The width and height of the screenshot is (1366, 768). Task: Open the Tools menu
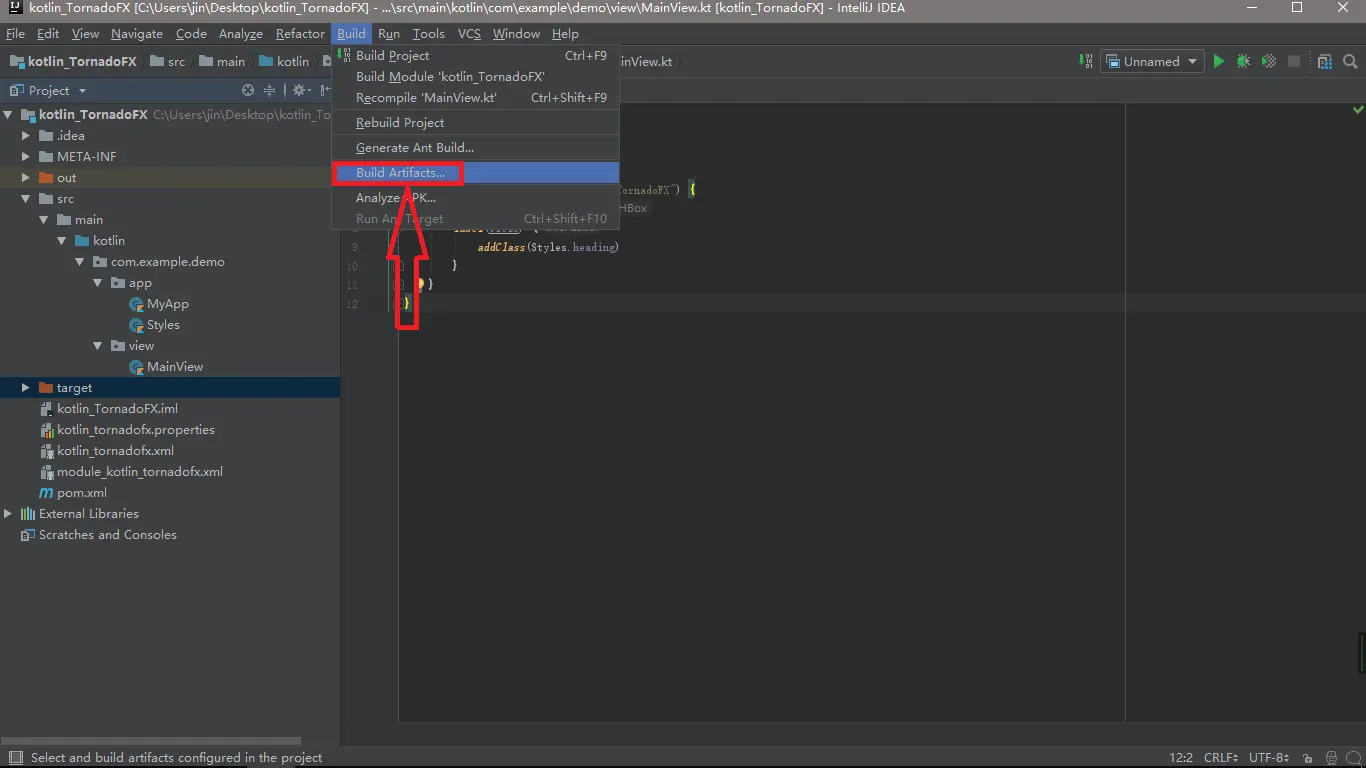[429, 34]
